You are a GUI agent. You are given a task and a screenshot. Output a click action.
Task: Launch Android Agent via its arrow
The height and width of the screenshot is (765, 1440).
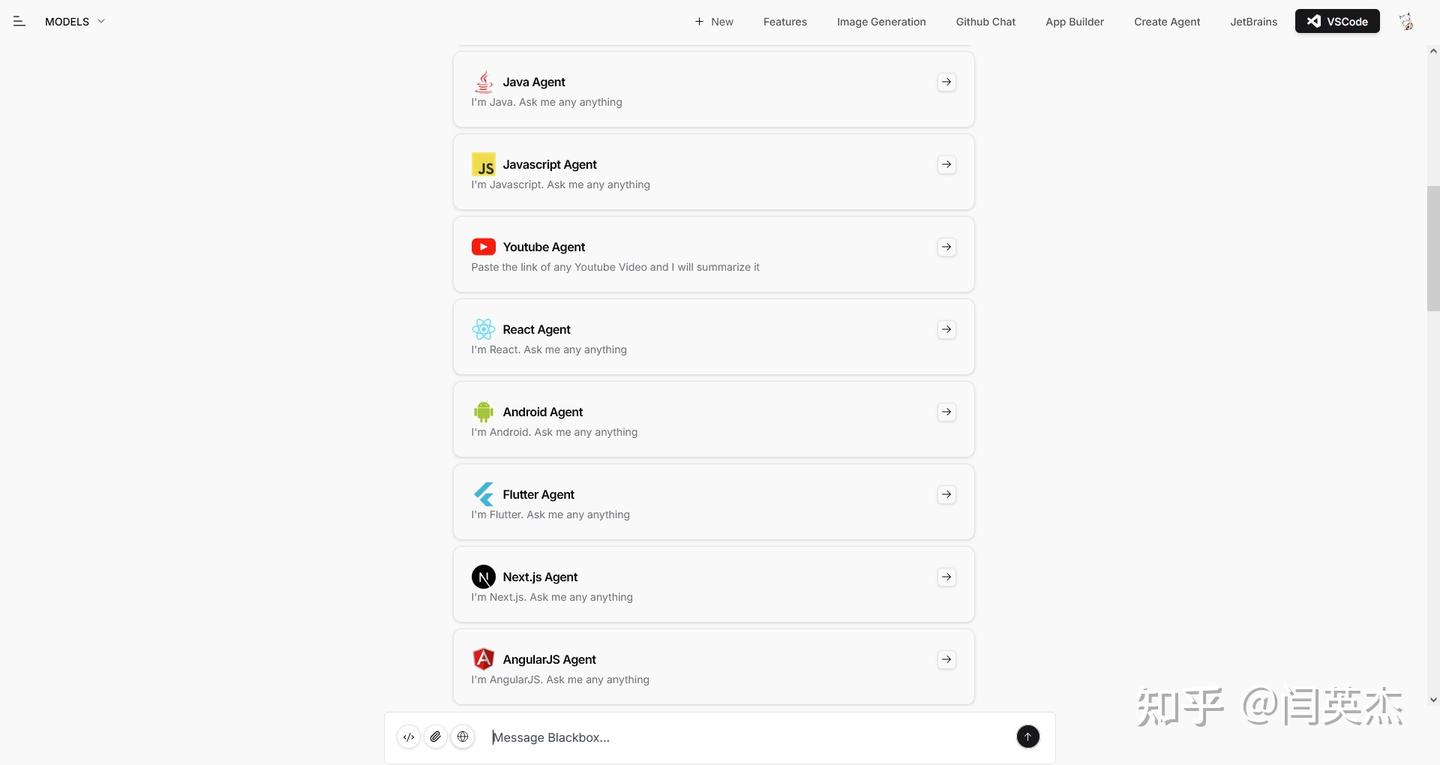pos(946,412)
